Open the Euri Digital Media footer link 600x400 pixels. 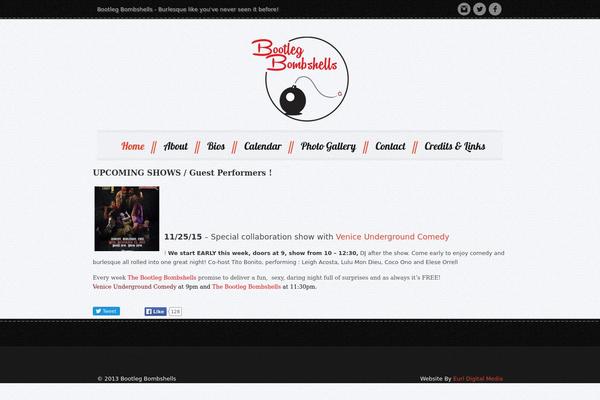(x=478, y=379)
